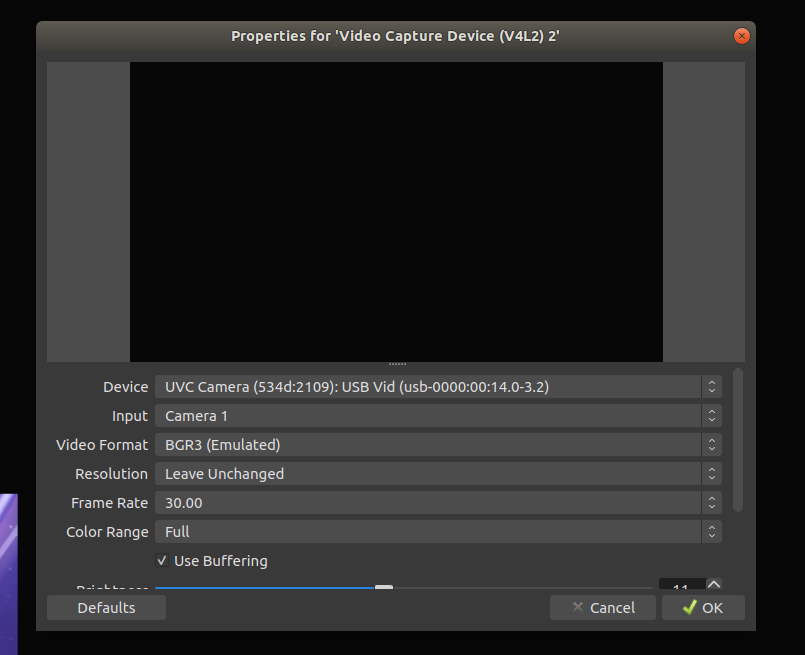This screenshot has width=805, height=655.
Task: Open the Resolution dropdown set to Leave Unchanged
Action: (x=438, y=474)
